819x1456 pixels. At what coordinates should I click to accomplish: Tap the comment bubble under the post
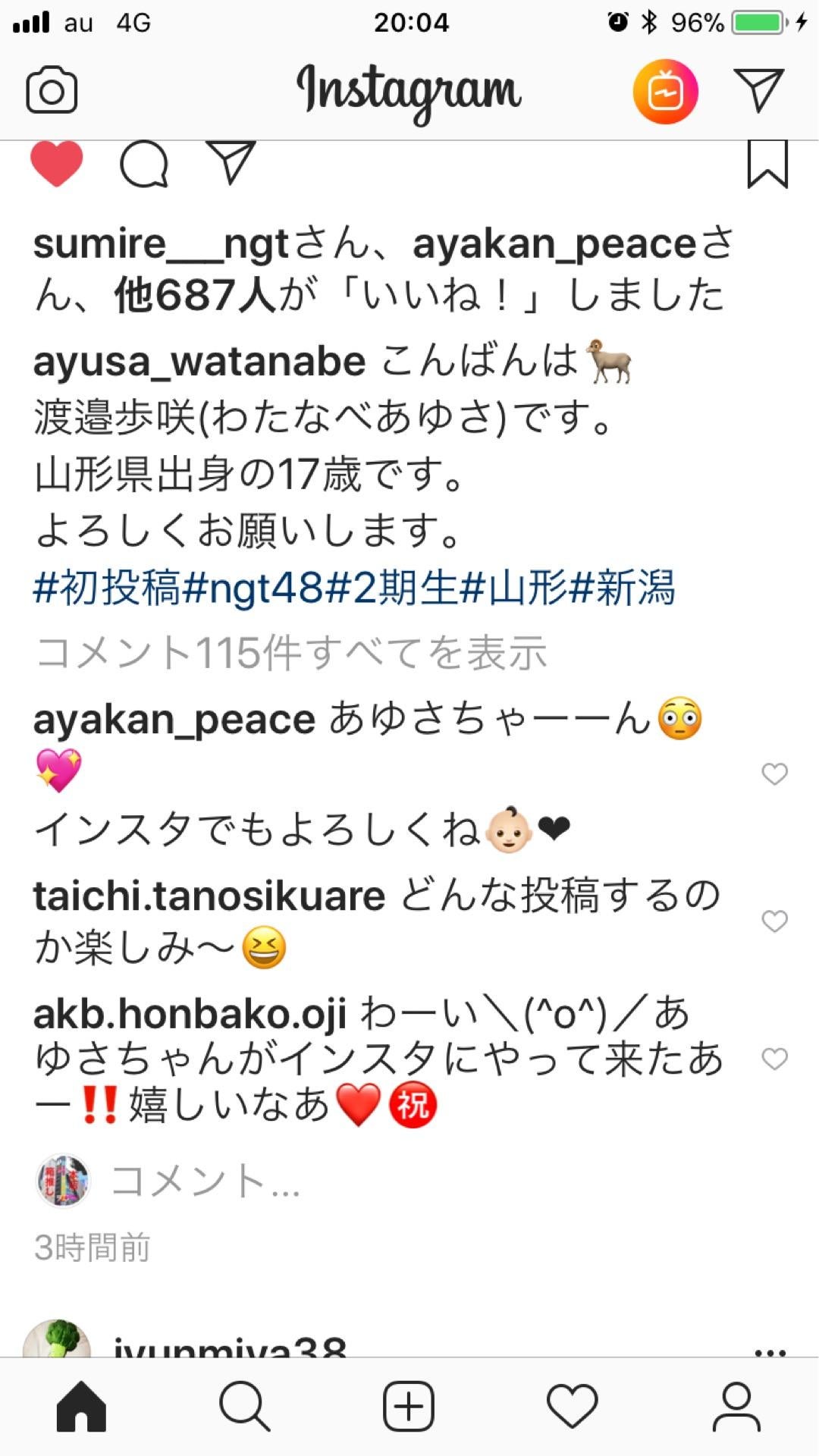[x=143, y=164]
